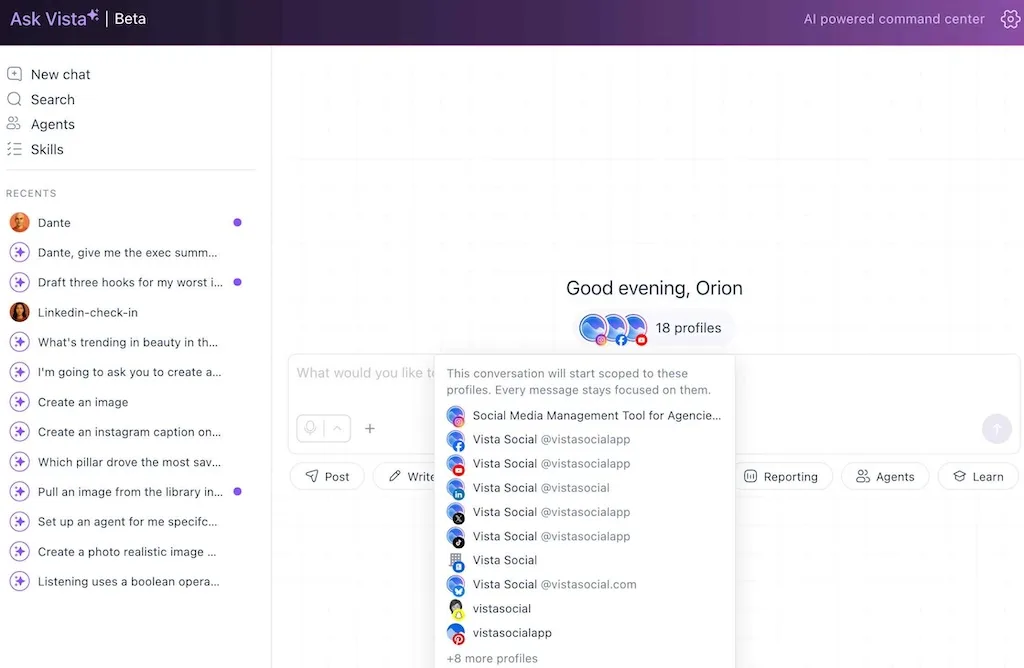Click the Post quick action button
The image size is (1024, 668).
(x=327, y=477)
